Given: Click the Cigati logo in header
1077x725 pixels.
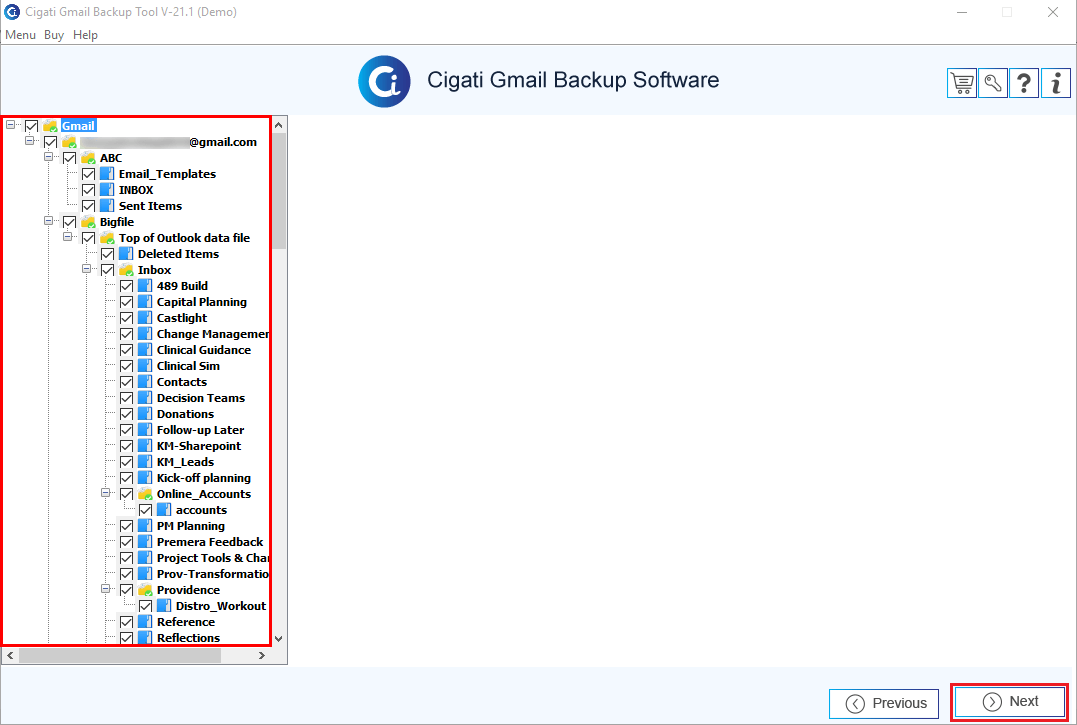Looking at the screenshot, I should click(x=384, y=81).
